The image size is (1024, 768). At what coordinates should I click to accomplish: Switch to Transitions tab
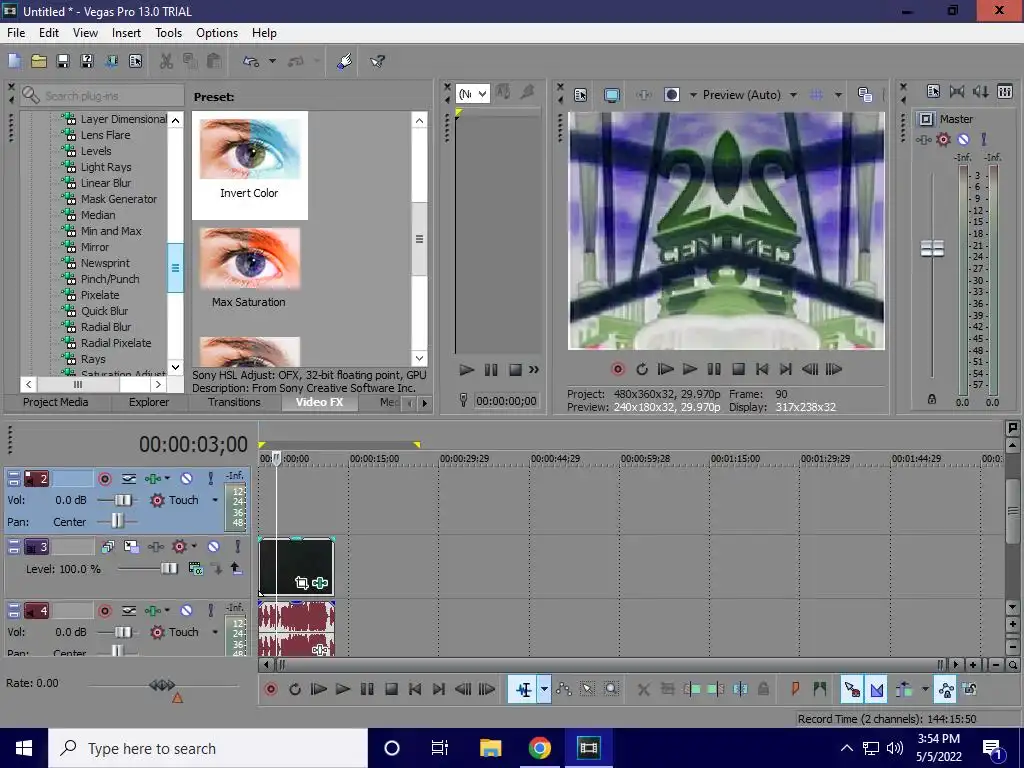click(234, 402)
